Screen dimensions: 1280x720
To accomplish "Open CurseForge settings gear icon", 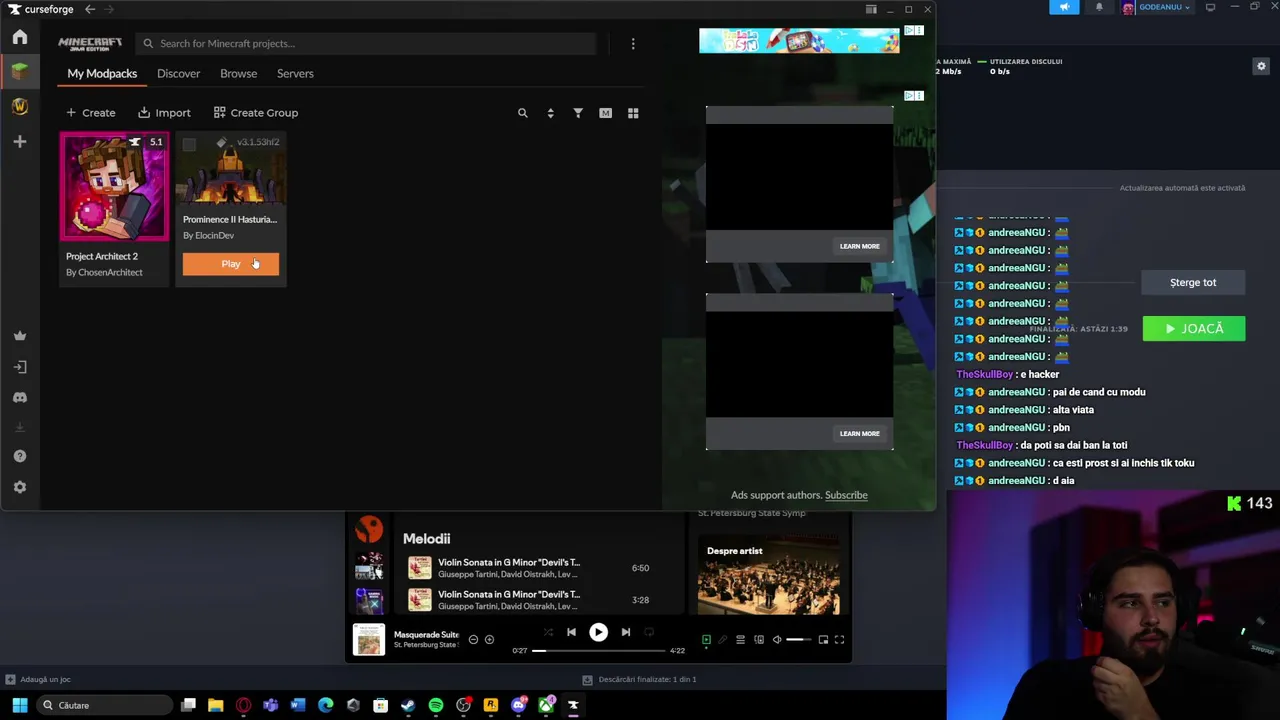I will pos(20,487).
